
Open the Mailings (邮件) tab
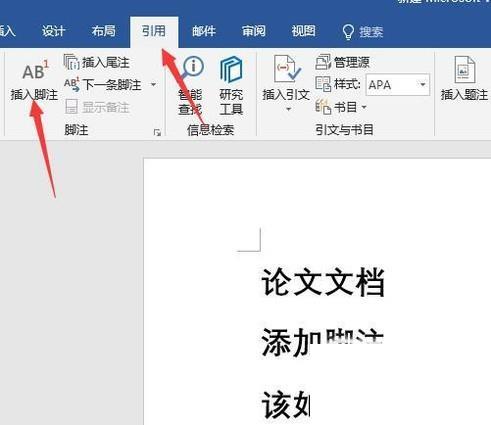point(204,31)
